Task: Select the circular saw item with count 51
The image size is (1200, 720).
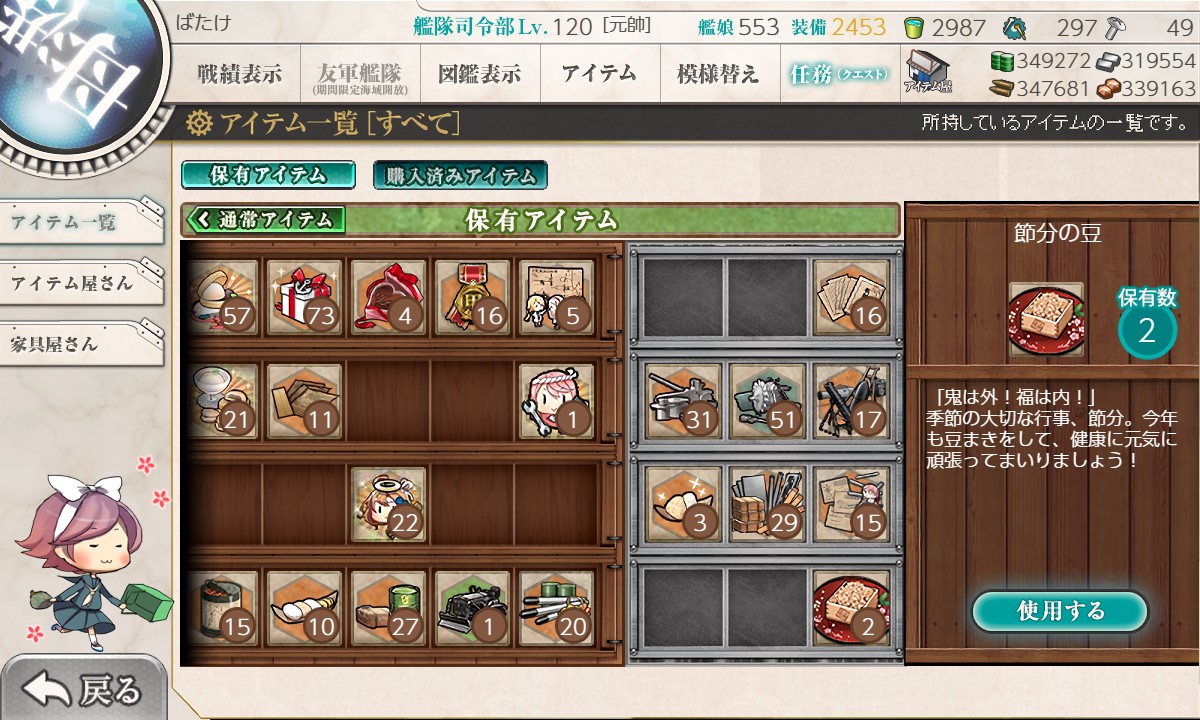Action: click(x=767, y=401)
